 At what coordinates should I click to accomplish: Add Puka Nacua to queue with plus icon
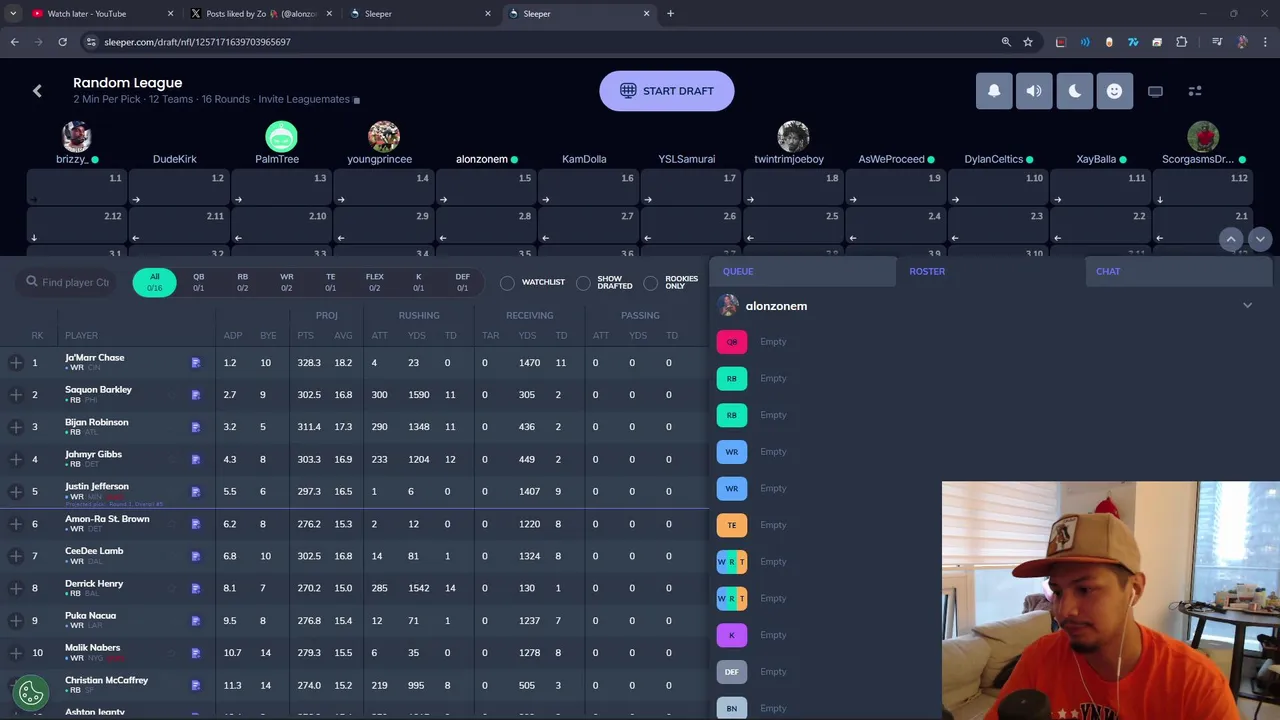click(16, 621)
